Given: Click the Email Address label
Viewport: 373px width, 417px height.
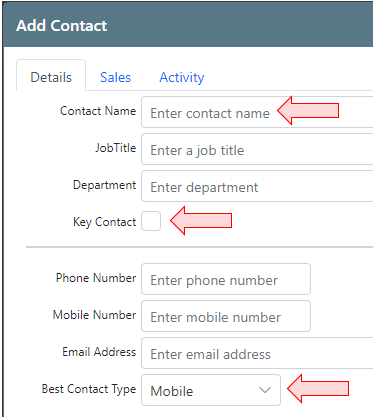Looking at the screenshot, I should coord(99,352).
